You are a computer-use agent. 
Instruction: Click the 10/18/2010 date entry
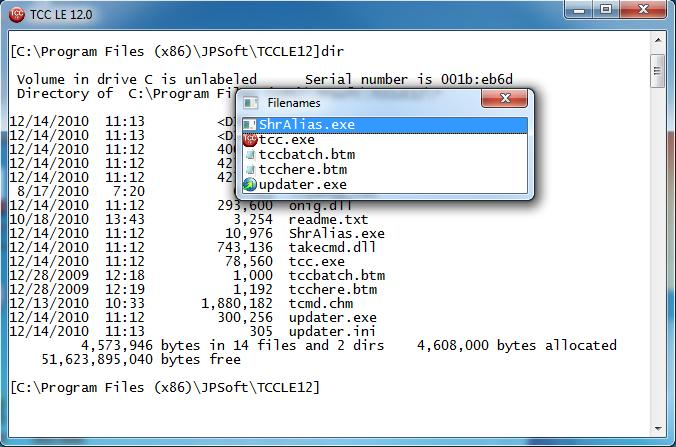pyautogui.click(x=49, y=219)
